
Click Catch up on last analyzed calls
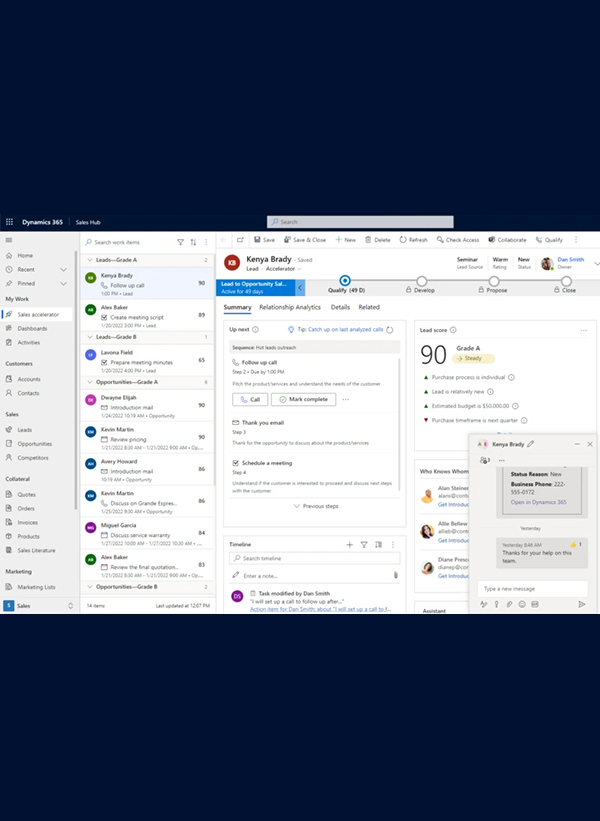tap(345, 330)
